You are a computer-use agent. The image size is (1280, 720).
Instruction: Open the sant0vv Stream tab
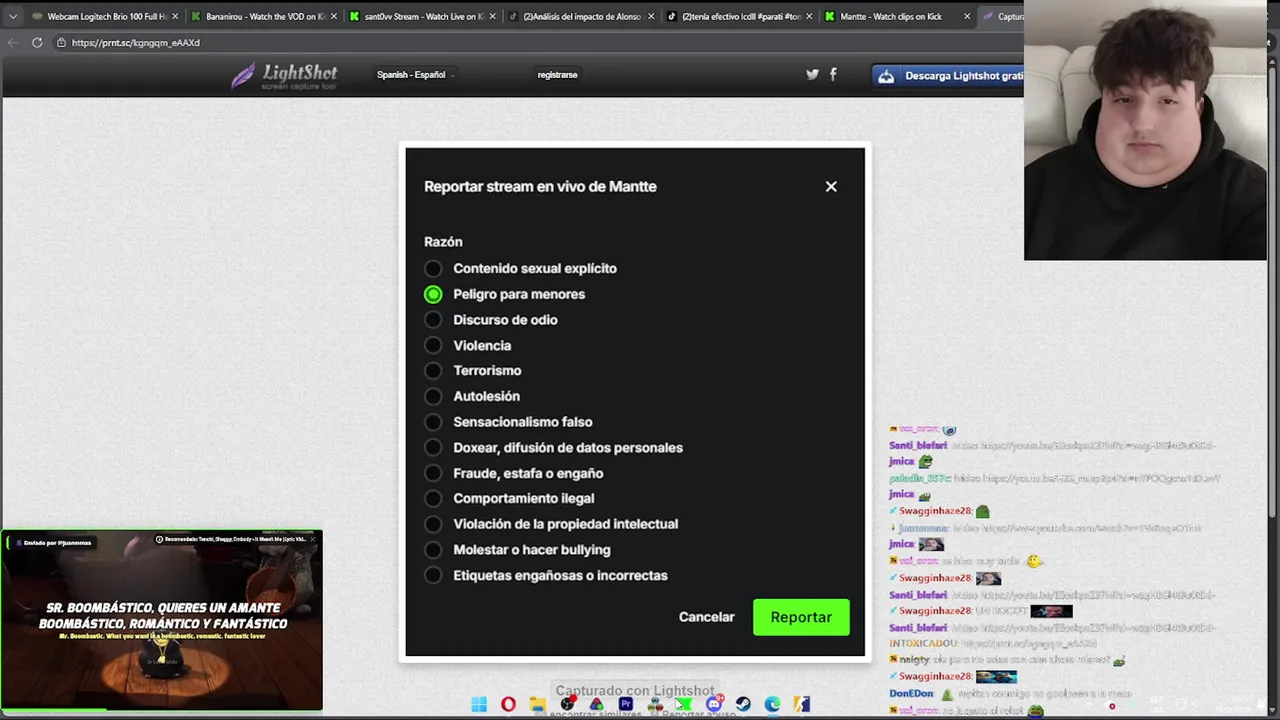pyautogui.click(x=423, y=16)
